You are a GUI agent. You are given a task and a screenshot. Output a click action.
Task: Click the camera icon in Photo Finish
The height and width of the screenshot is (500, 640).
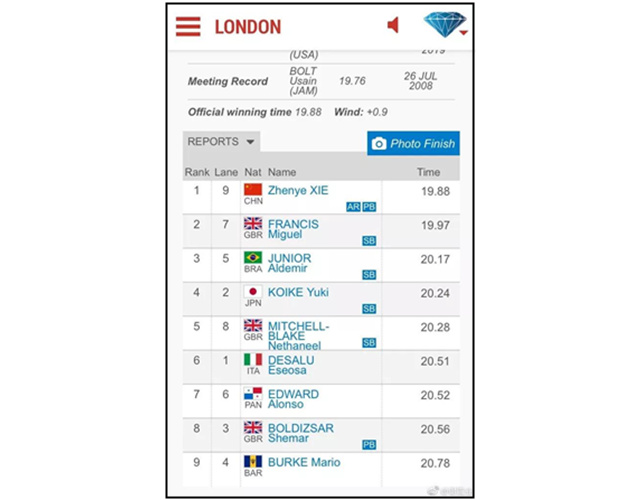(379, 144)
